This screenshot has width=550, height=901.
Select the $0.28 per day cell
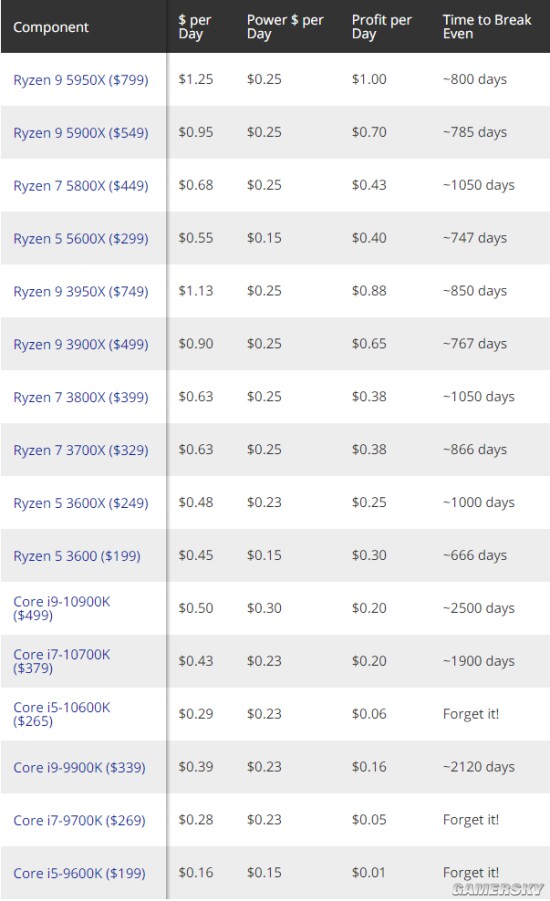click(x=195, y=819)
